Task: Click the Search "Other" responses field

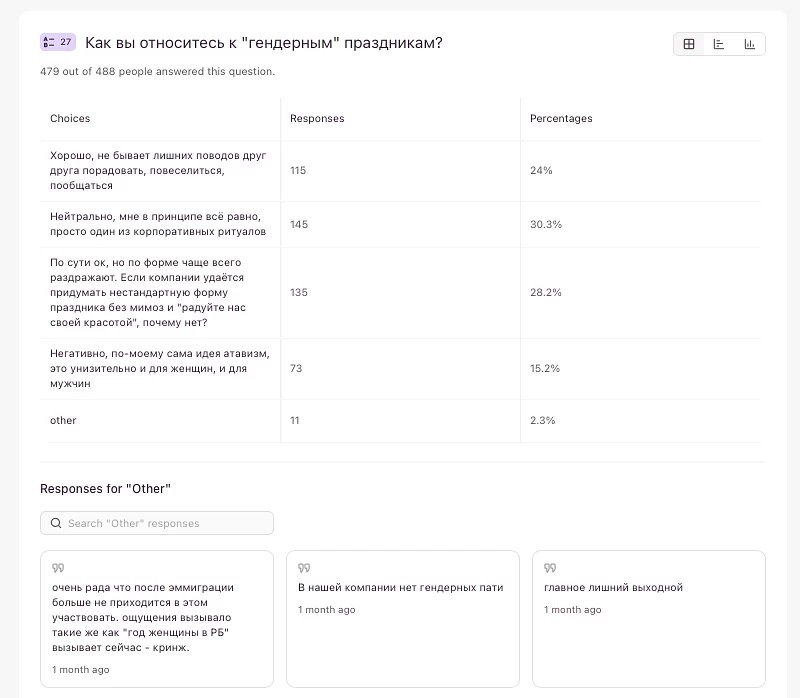Action: click(x=165, y=523)
